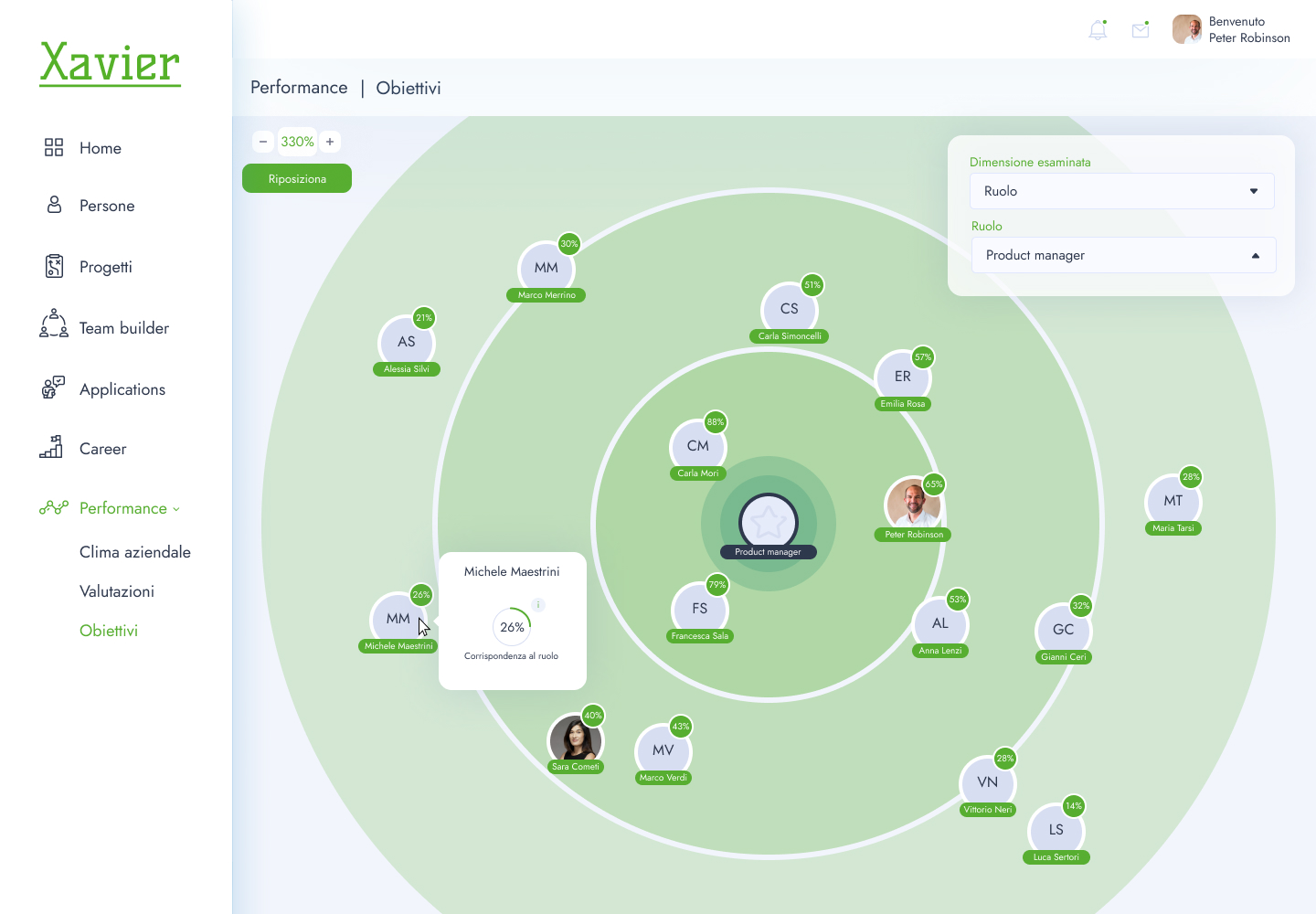Select the Obiettivi submenu item
The image size is (1316, 914).
coord(109,631)
